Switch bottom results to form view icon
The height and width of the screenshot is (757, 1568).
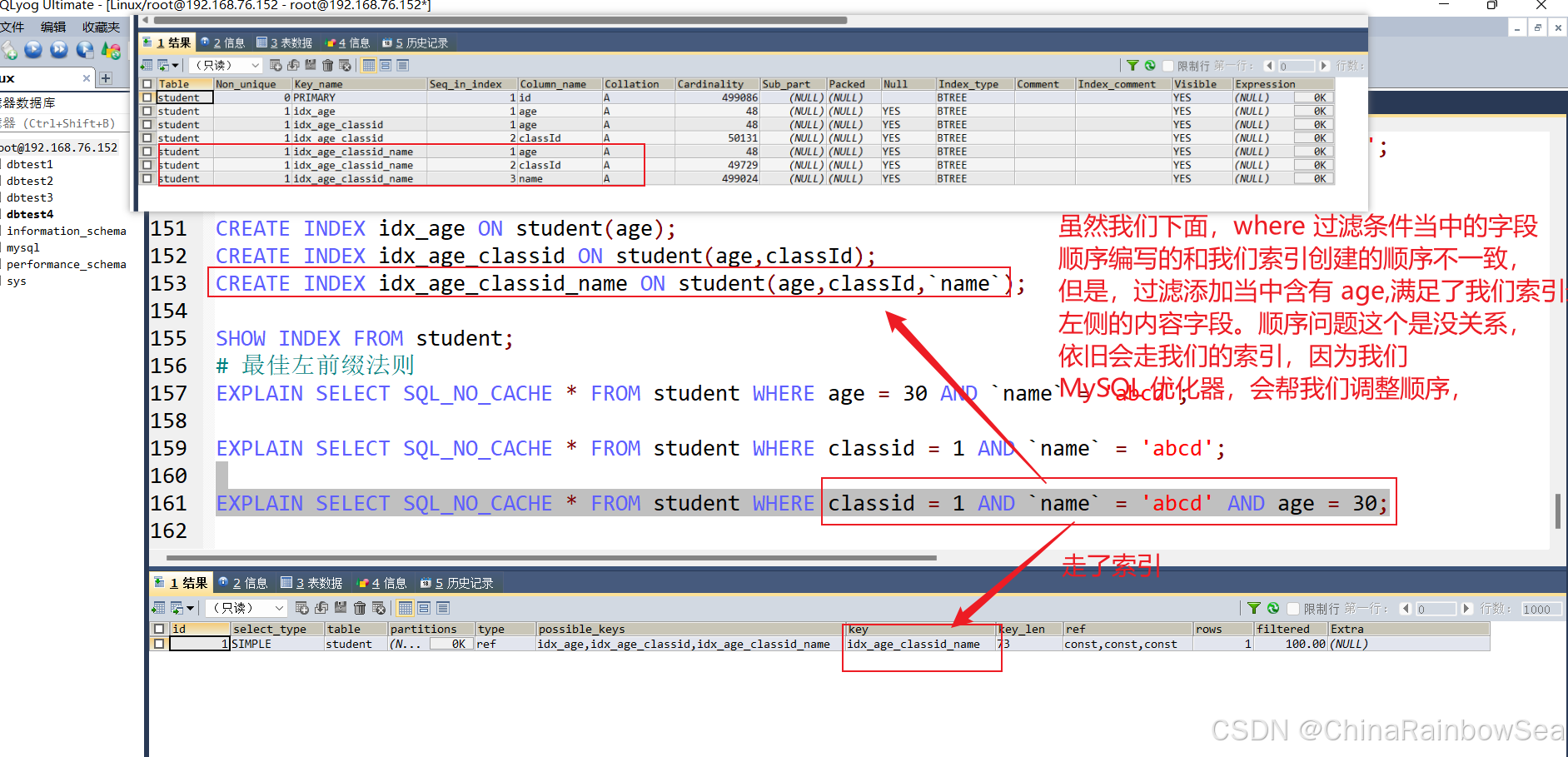[x=424, y=608]
